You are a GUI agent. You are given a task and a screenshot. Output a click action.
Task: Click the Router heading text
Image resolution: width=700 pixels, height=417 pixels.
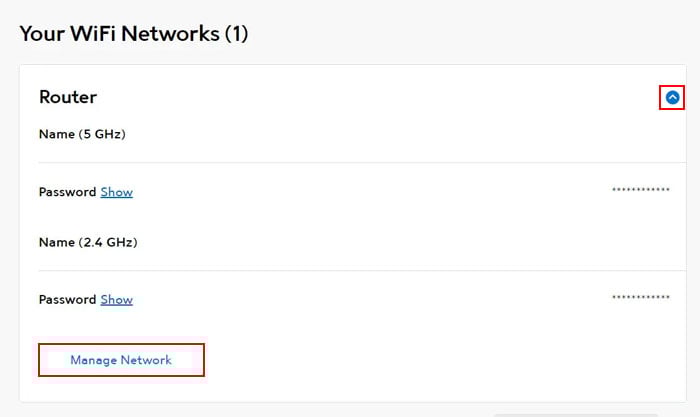pyautogui.click(x=68, y=97)
